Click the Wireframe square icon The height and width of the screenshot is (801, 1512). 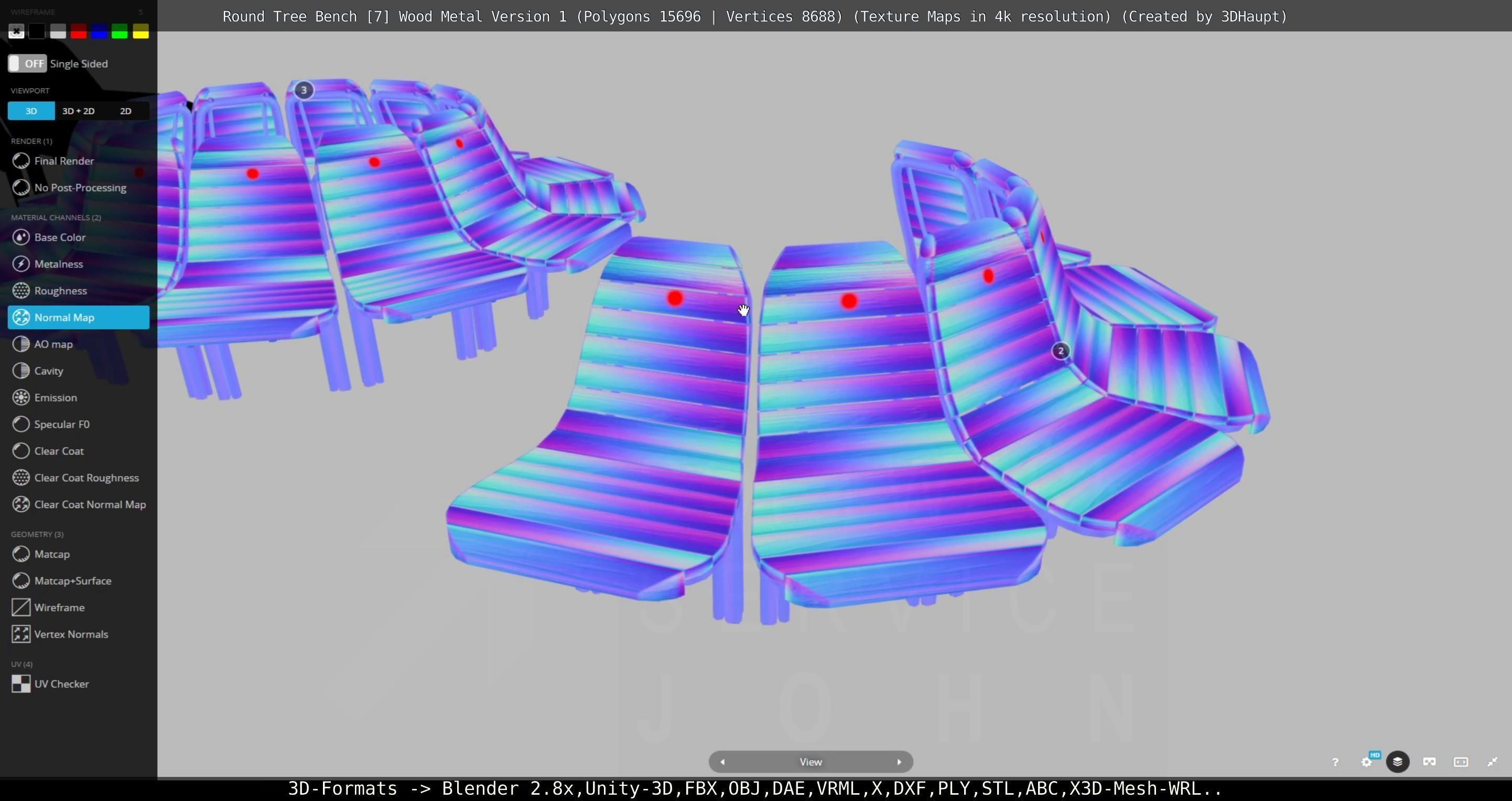[x=21, y=608]
